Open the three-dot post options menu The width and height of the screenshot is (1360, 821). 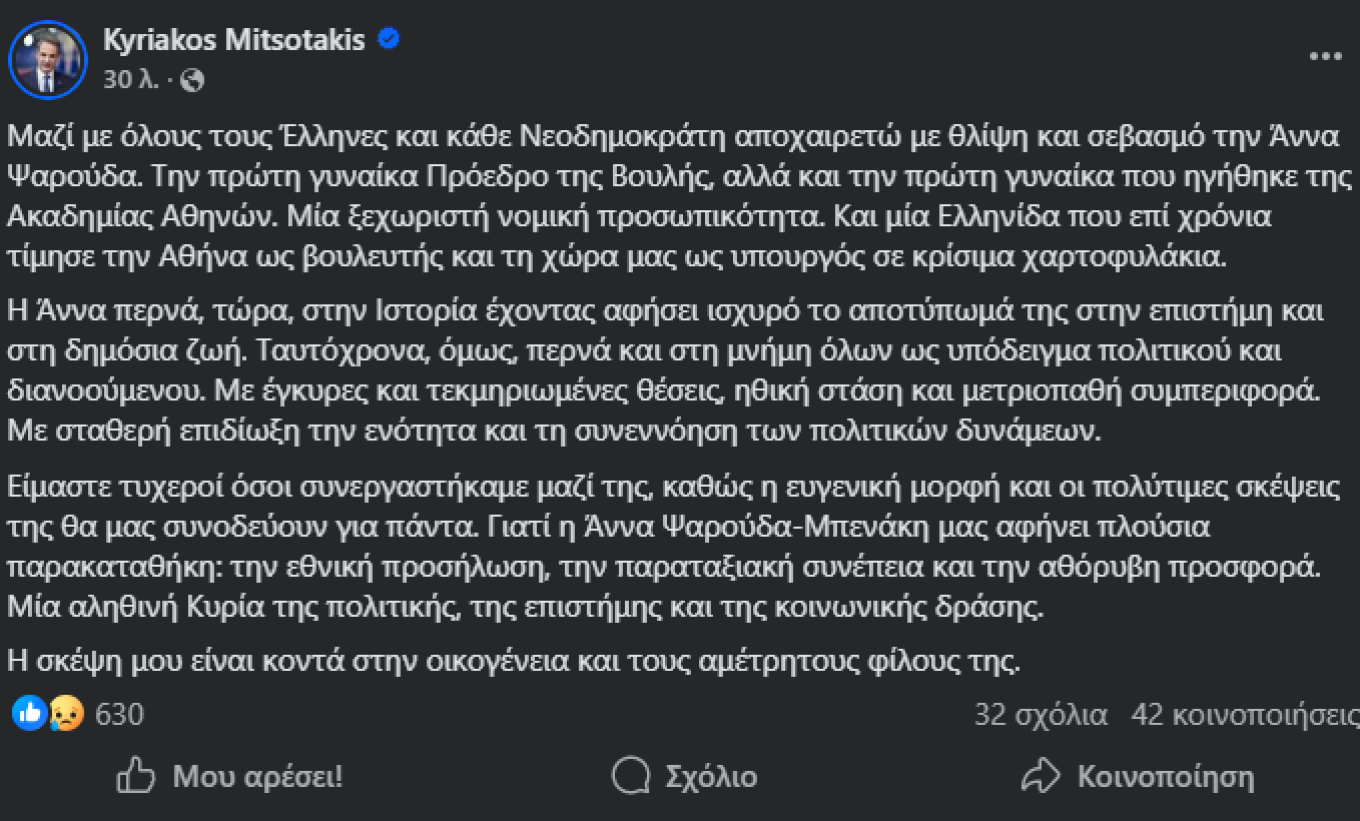point(1324,57)
